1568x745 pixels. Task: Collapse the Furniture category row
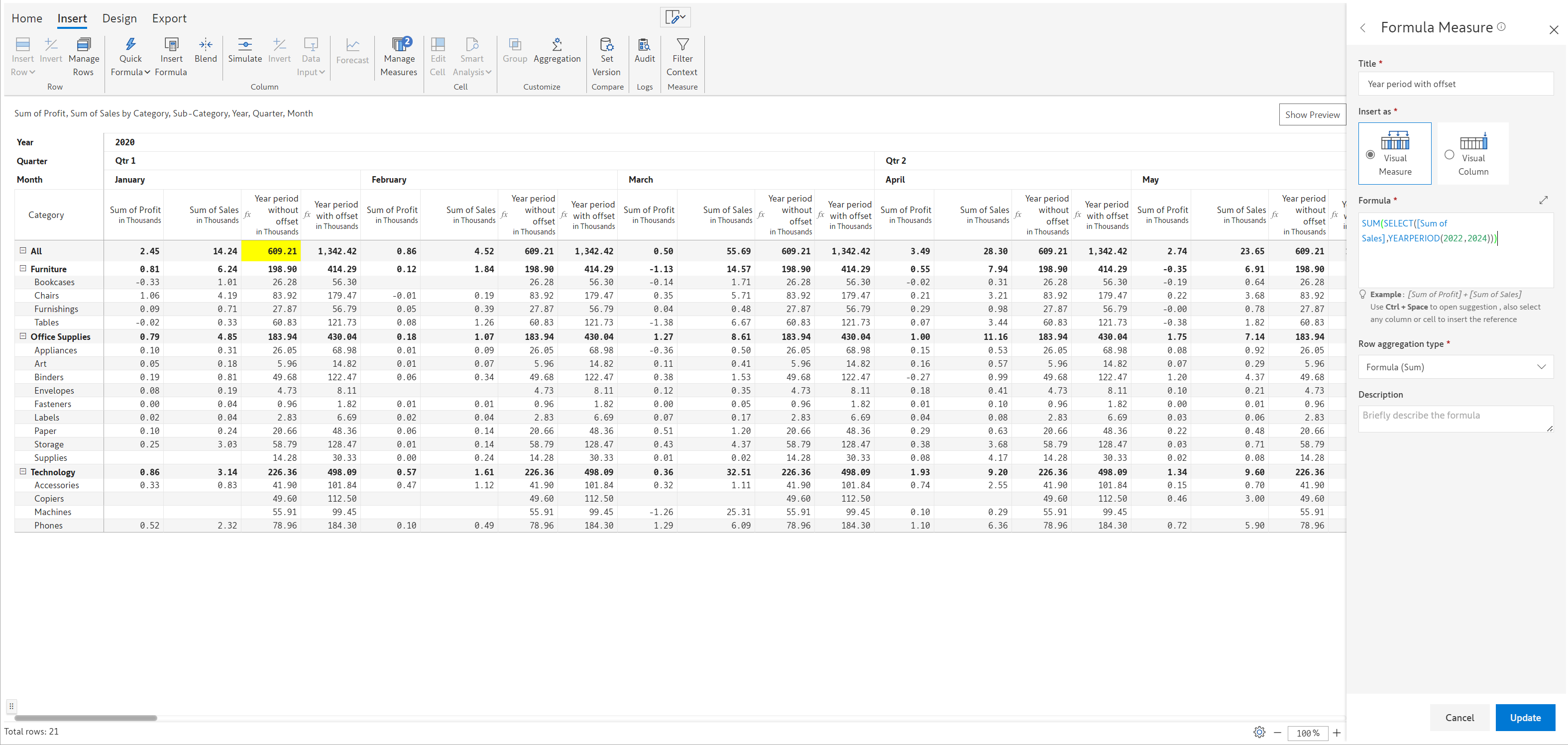[x=23, y=268]
